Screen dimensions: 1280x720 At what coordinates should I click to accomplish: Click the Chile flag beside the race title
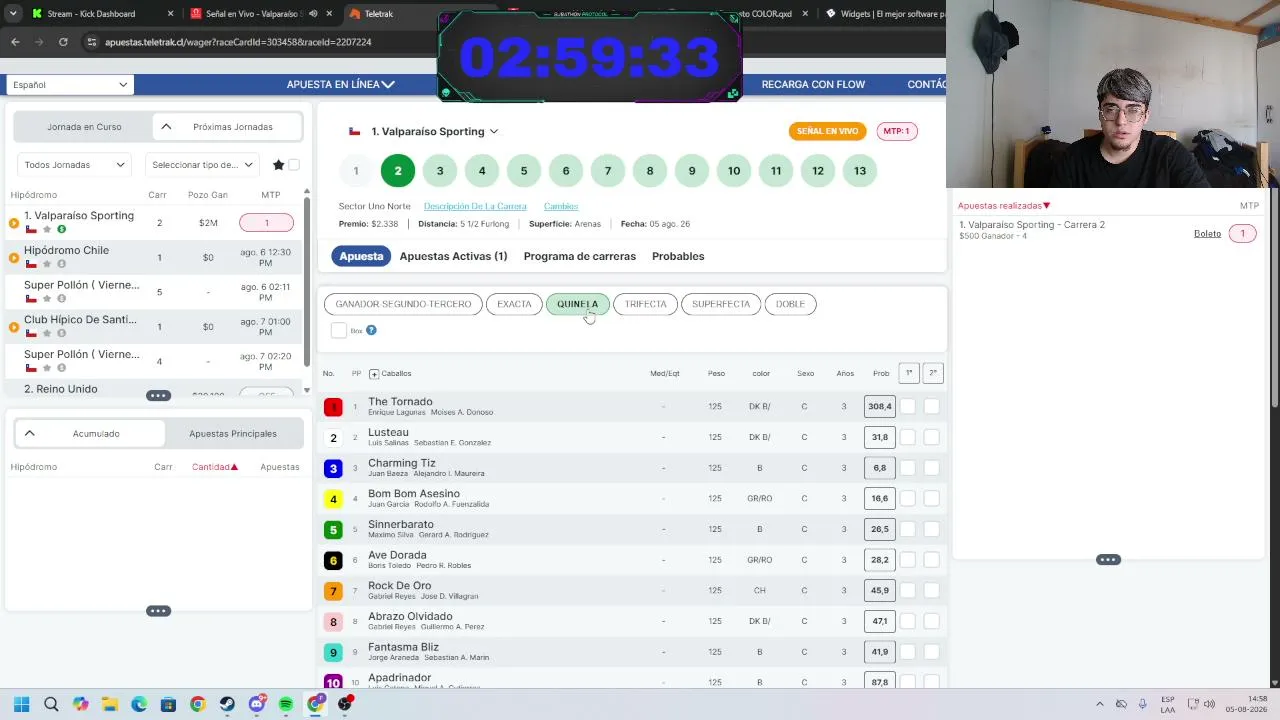(x=354, y=131)
